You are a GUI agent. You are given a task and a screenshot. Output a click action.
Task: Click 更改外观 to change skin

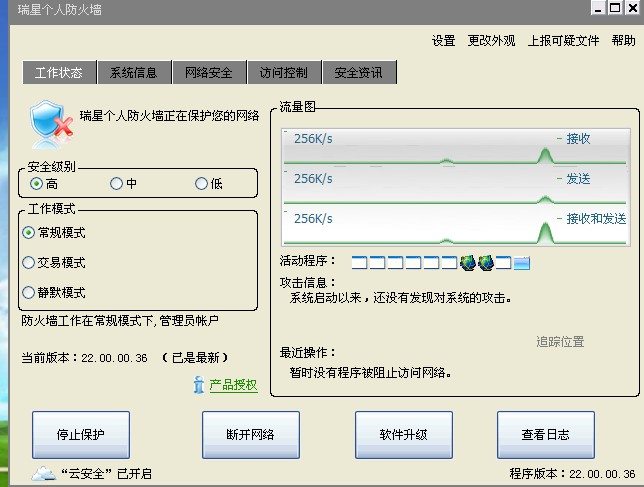click(492, 41)
